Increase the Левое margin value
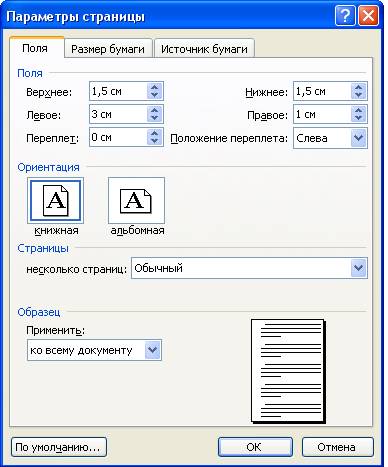 154,110
